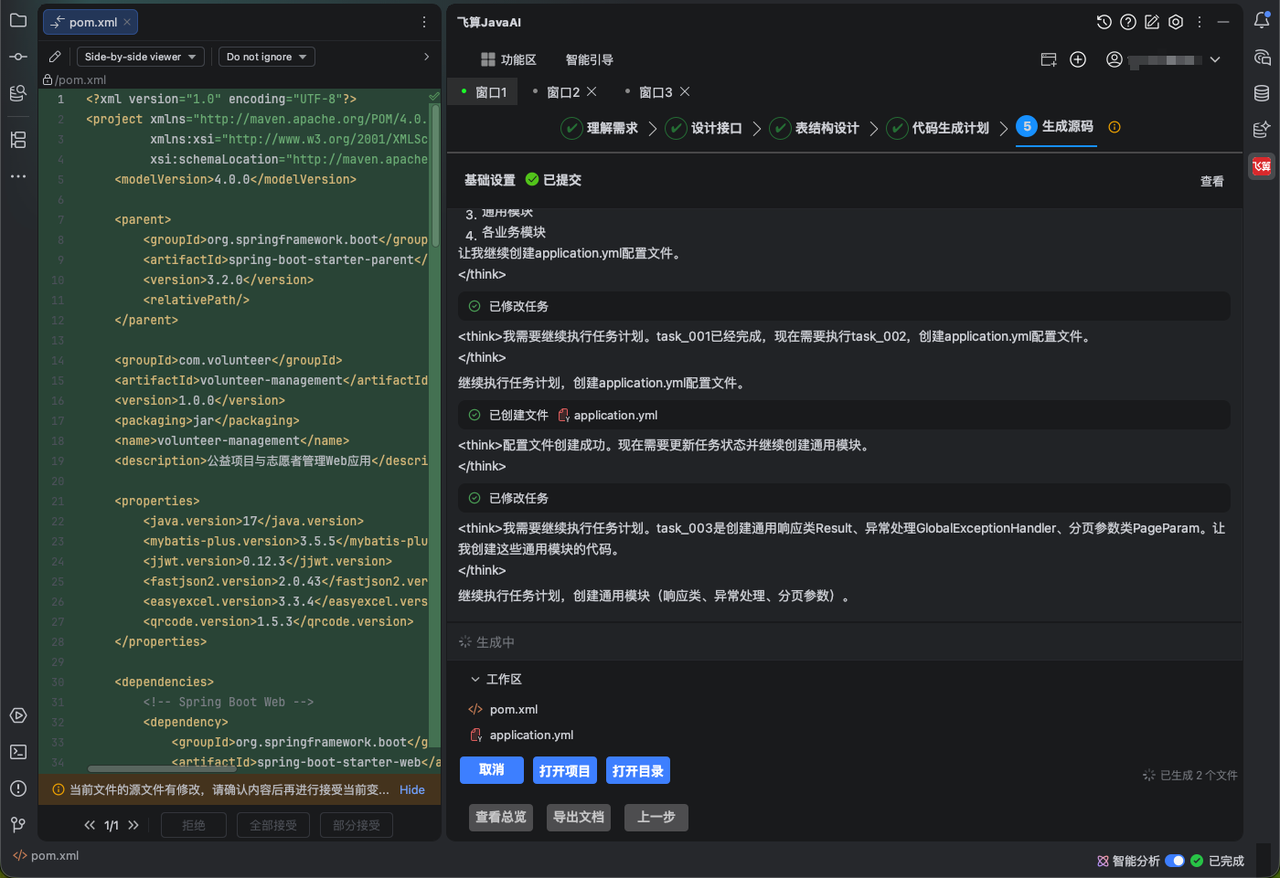This screenshot has height=878, width=1280.
Task: Go to the 表结构设计 step
Action: tap(814, 128)
